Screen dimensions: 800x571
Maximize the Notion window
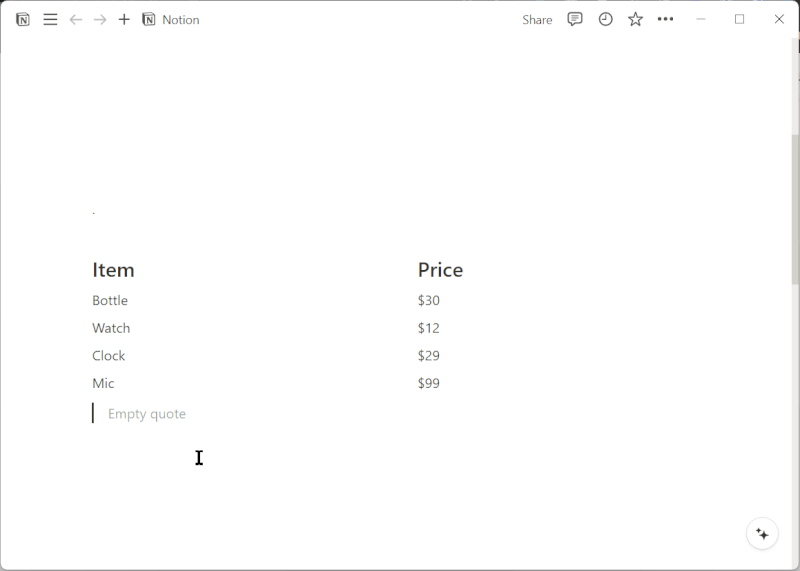[739, 19]
